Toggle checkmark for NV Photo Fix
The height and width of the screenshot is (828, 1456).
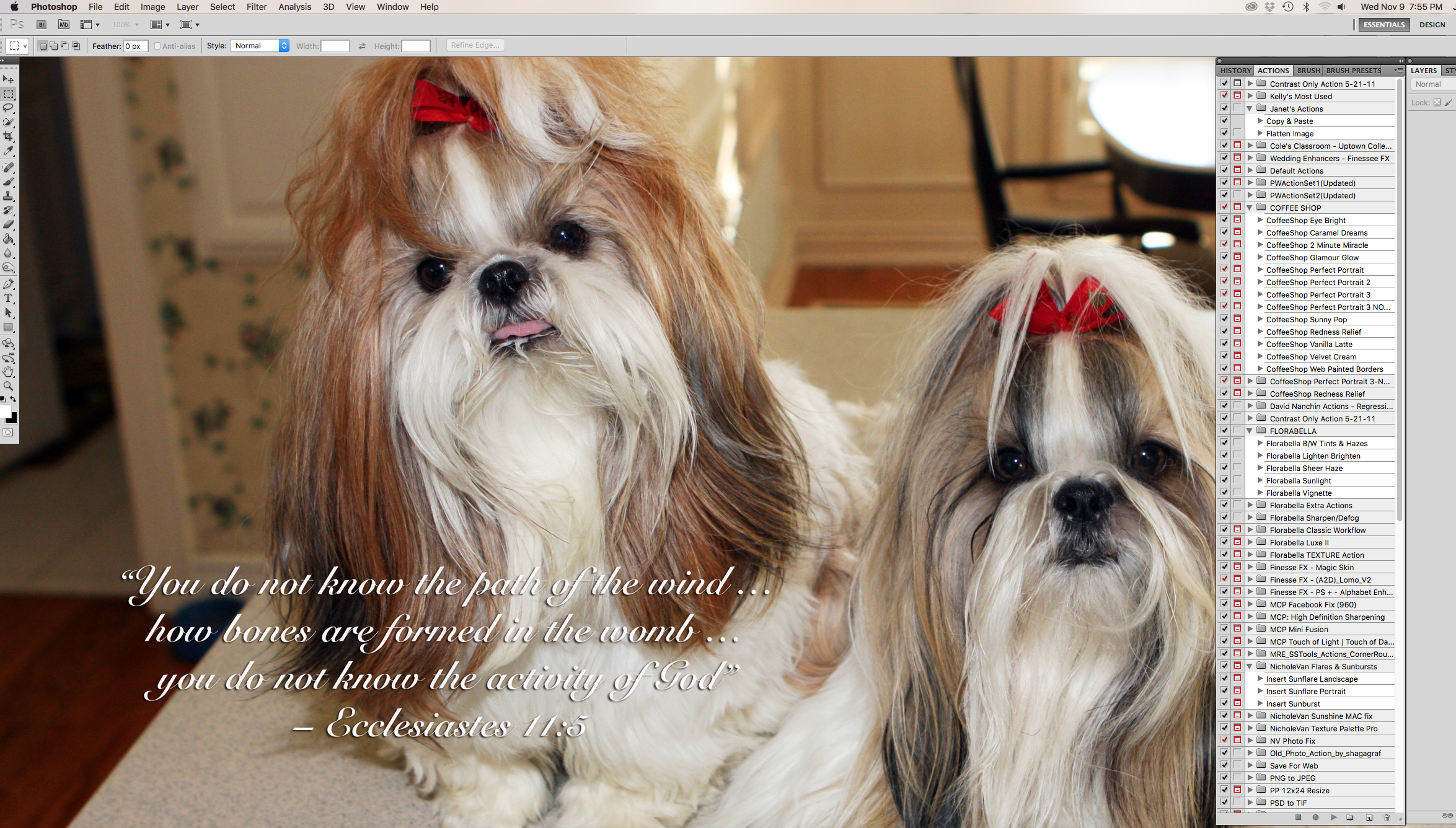coord(1224,740)
